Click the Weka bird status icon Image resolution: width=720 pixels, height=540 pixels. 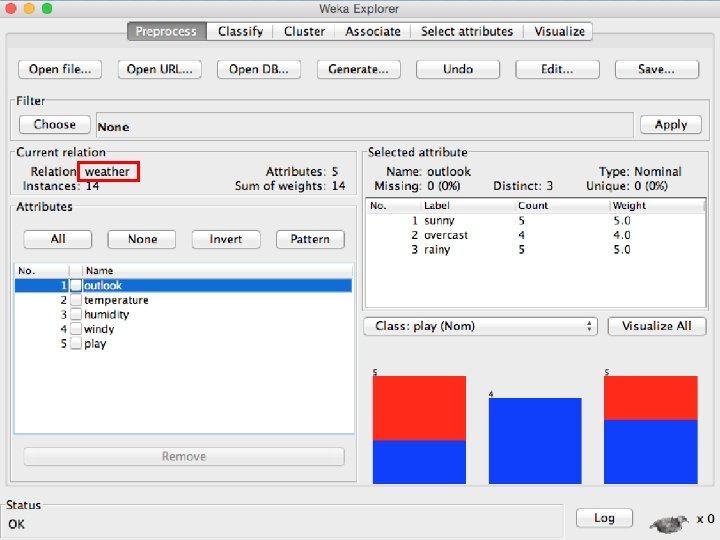tap(669, 522)
